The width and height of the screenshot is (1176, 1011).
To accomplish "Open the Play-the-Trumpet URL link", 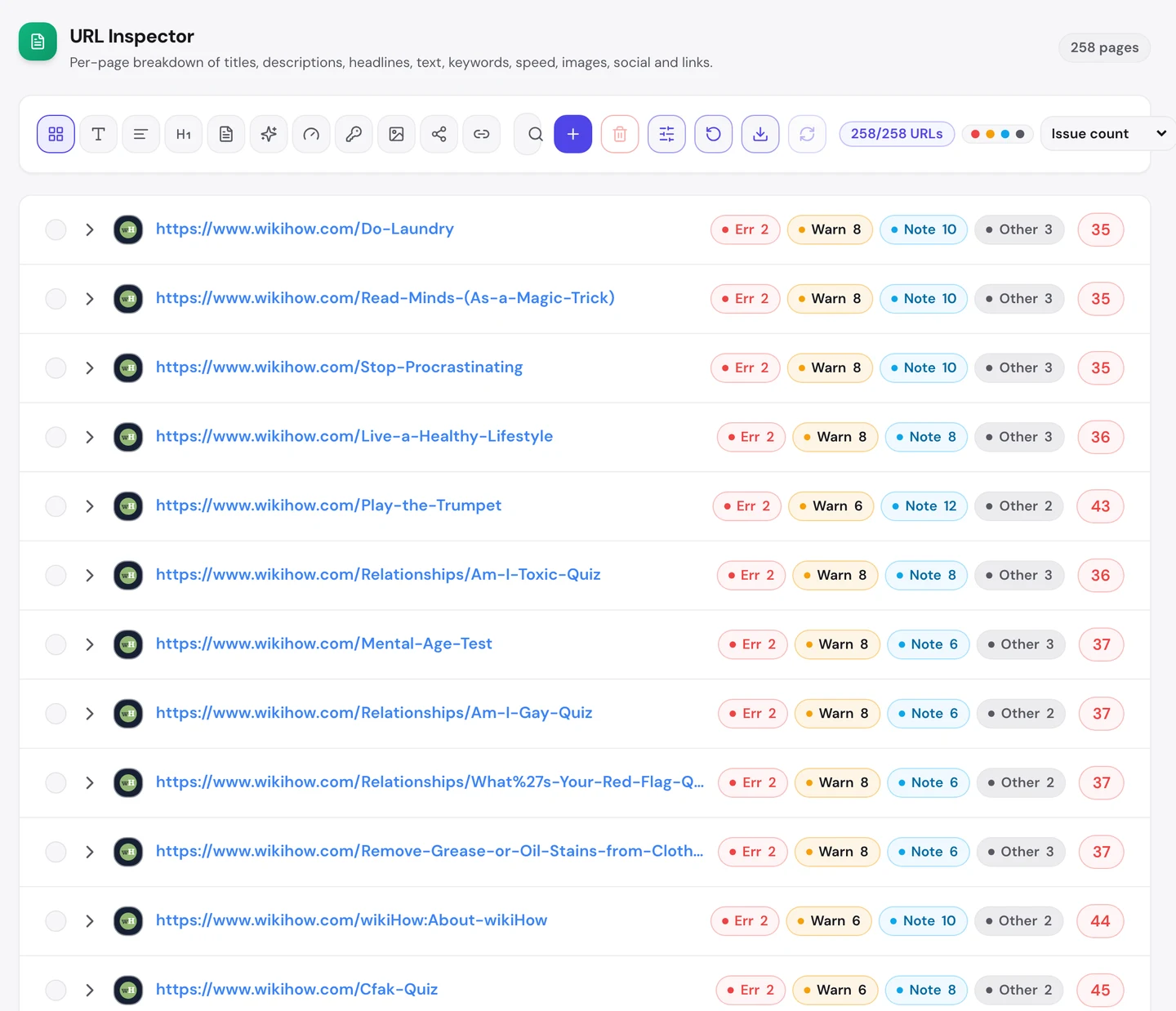I will coord(328,505).
